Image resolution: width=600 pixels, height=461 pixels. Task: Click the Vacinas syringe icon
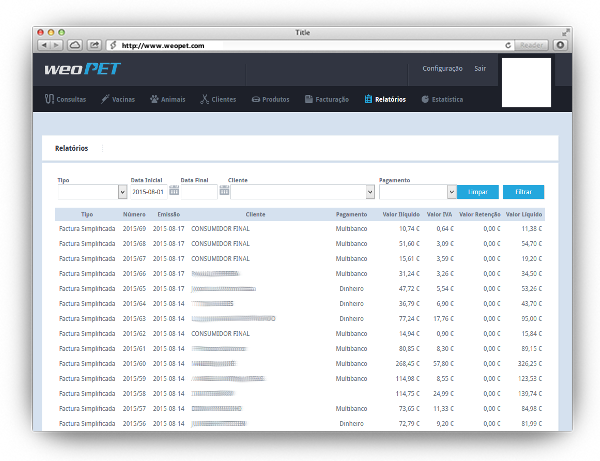click(x=105, y=100)
